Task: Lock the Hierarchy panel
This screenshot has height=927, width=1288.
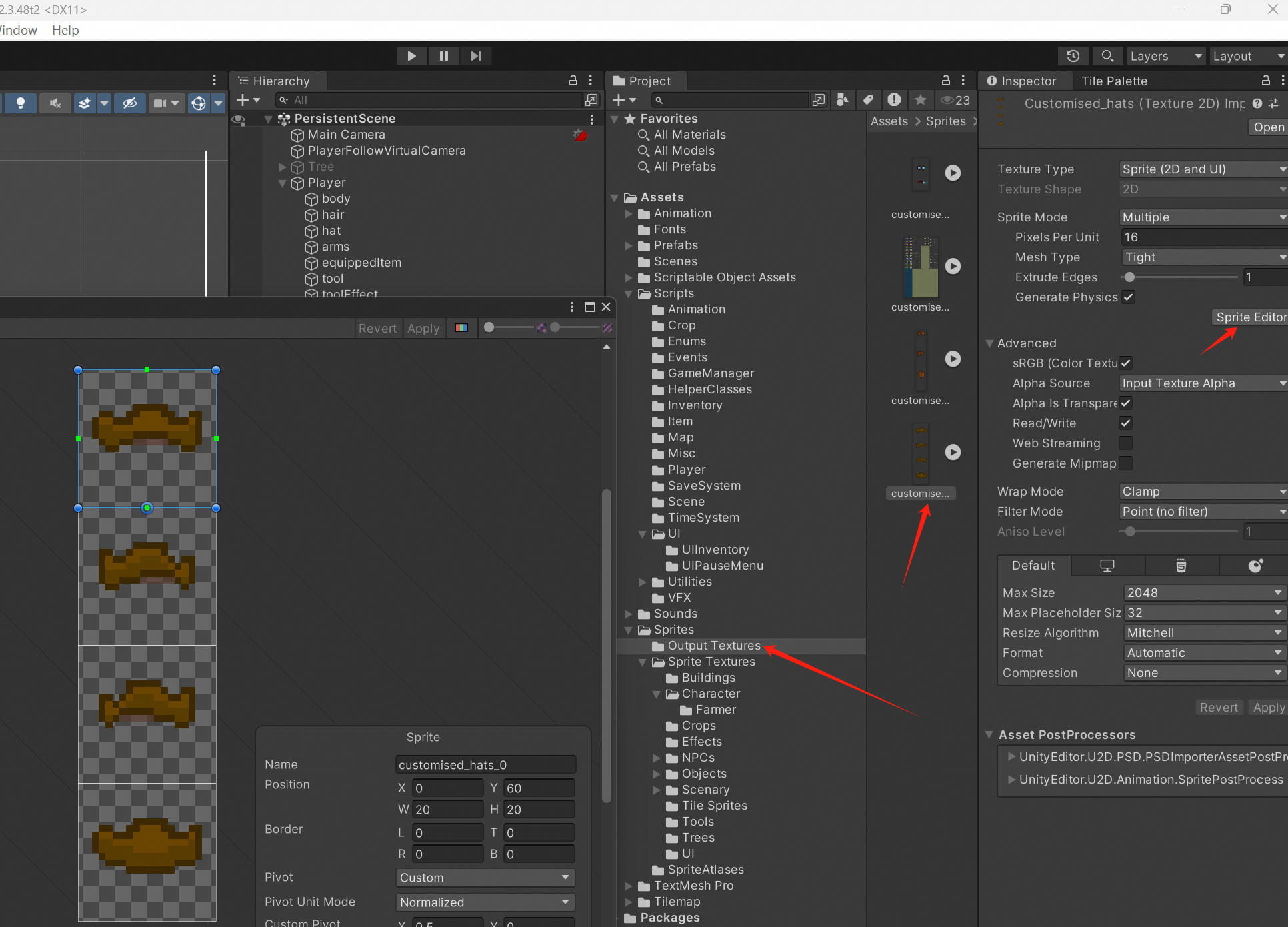Action: [x=573, y=81]
